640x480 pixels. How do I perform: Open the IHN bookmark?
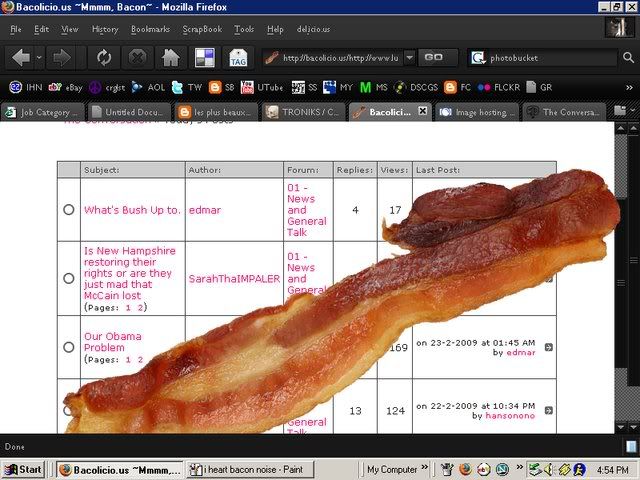[25, 87]
